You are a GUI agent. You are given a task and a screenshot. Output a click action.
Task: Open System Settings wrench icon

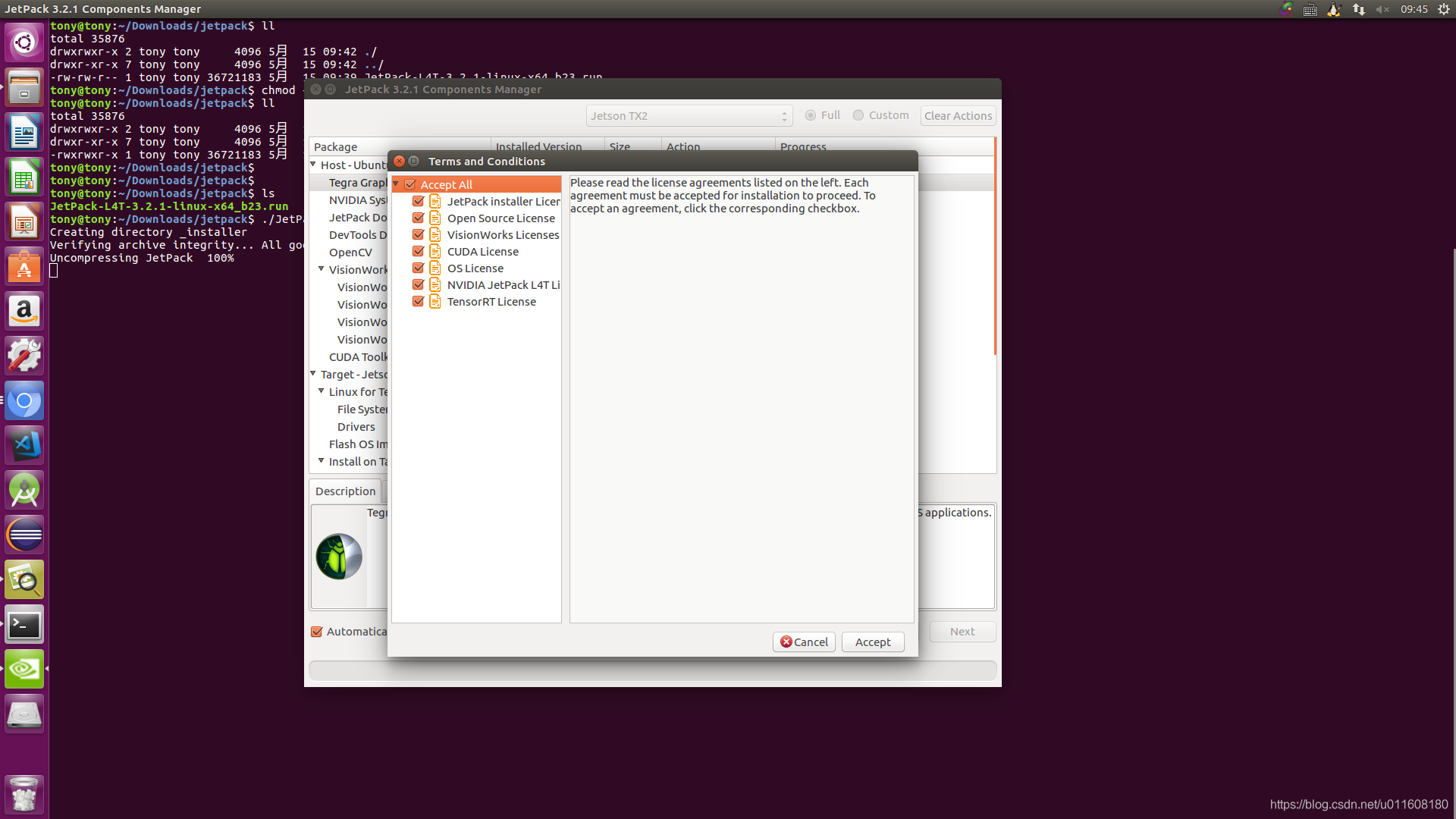(24, 356)
